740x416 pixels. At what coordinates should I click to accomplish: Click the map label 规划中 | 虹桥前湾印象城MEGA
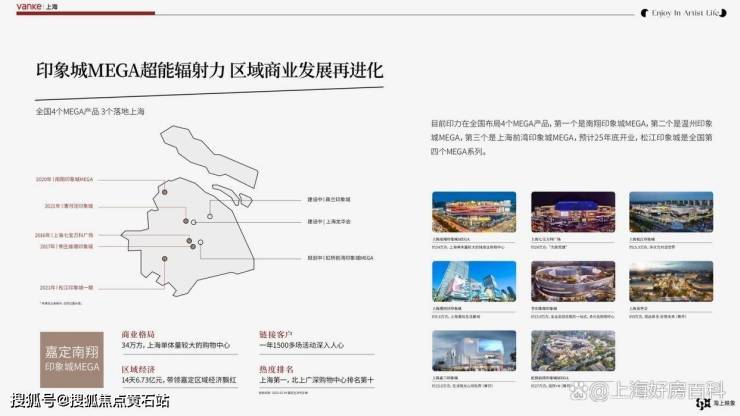coord(340,258)
